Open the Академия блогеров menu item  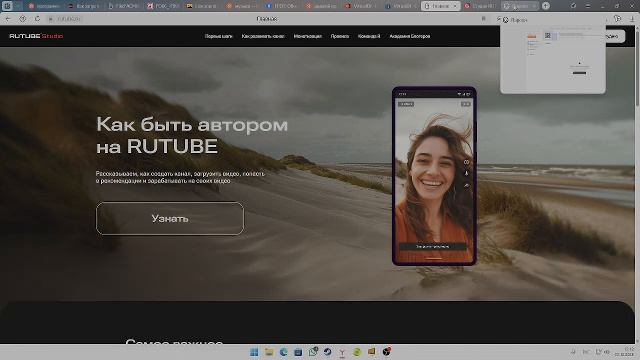click(409, 36)
